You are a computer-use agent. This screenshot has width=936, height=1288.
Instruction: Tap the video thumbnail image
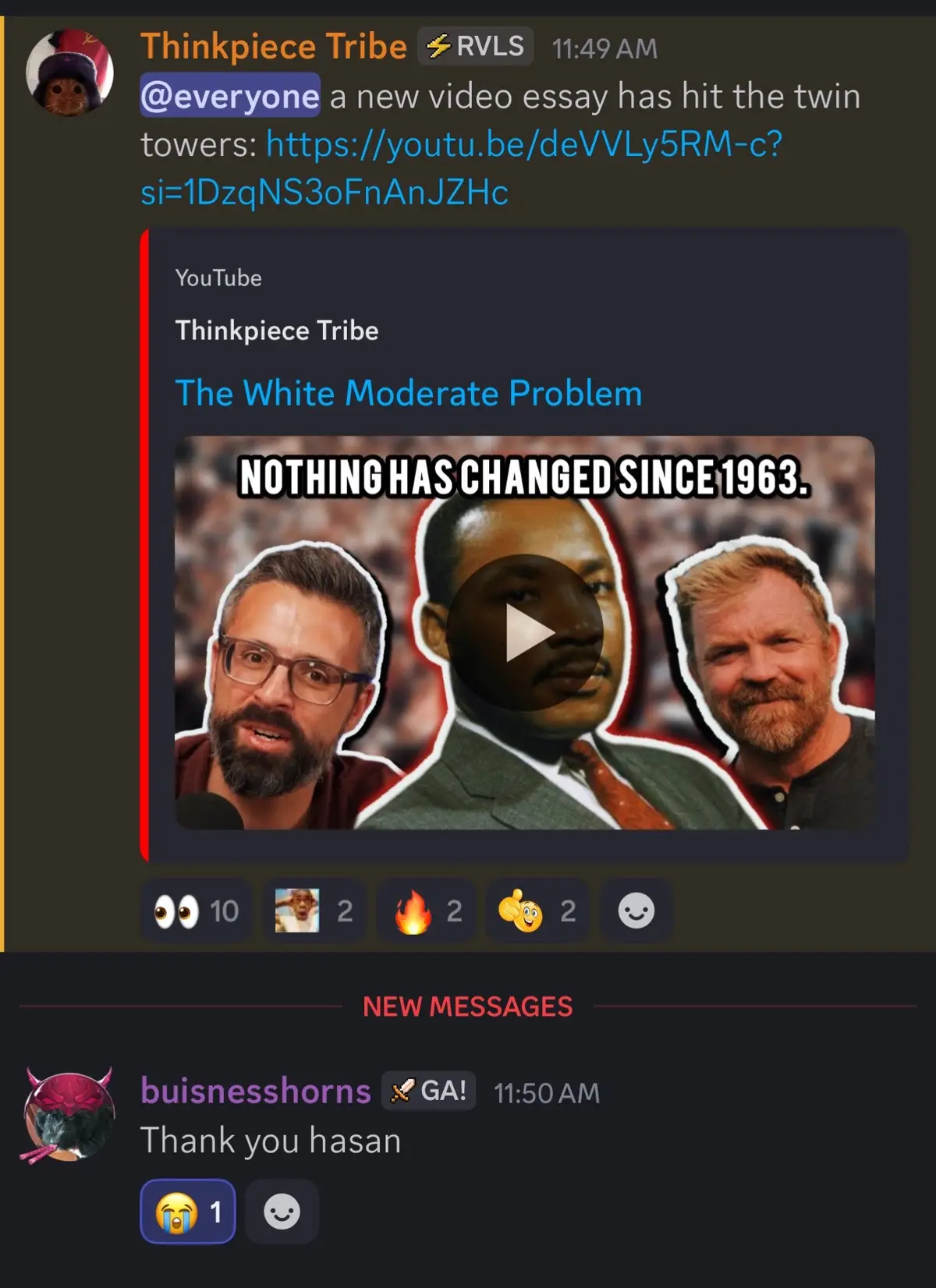click(x=525, y=632)
